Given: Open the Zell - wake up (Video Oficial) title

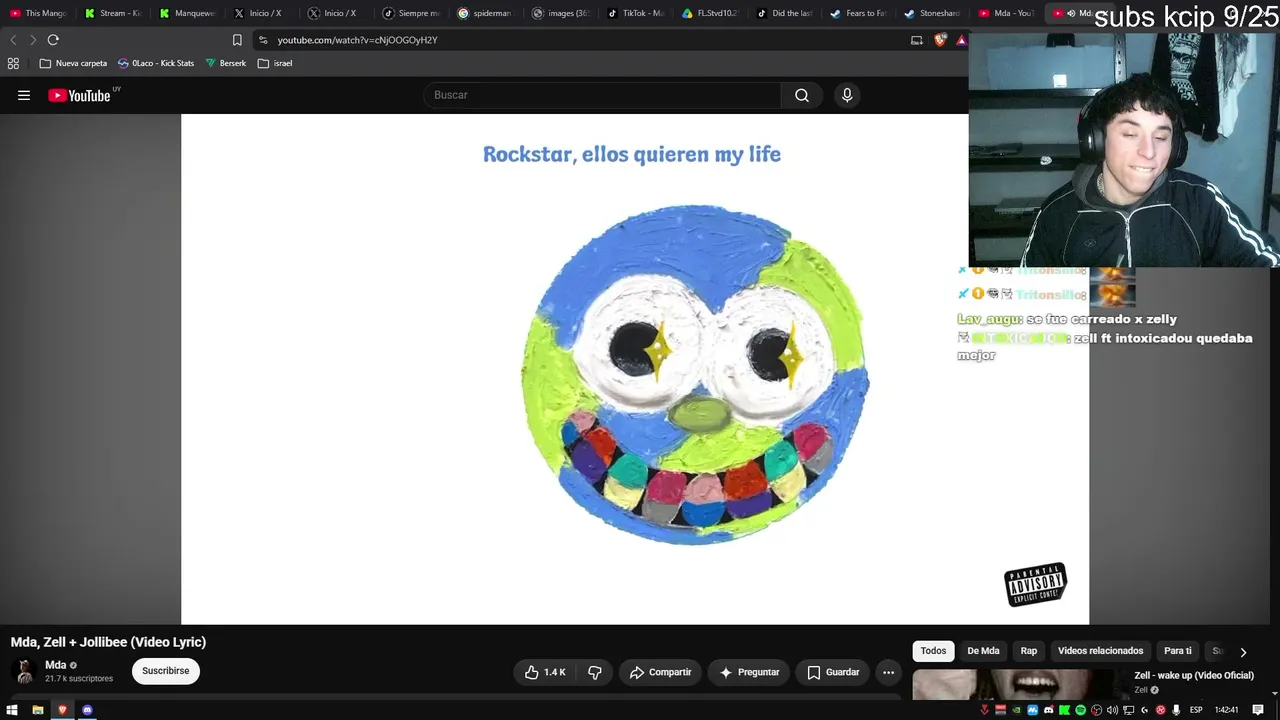Looking at the screenshot, I should click(x=1194, y=676).
